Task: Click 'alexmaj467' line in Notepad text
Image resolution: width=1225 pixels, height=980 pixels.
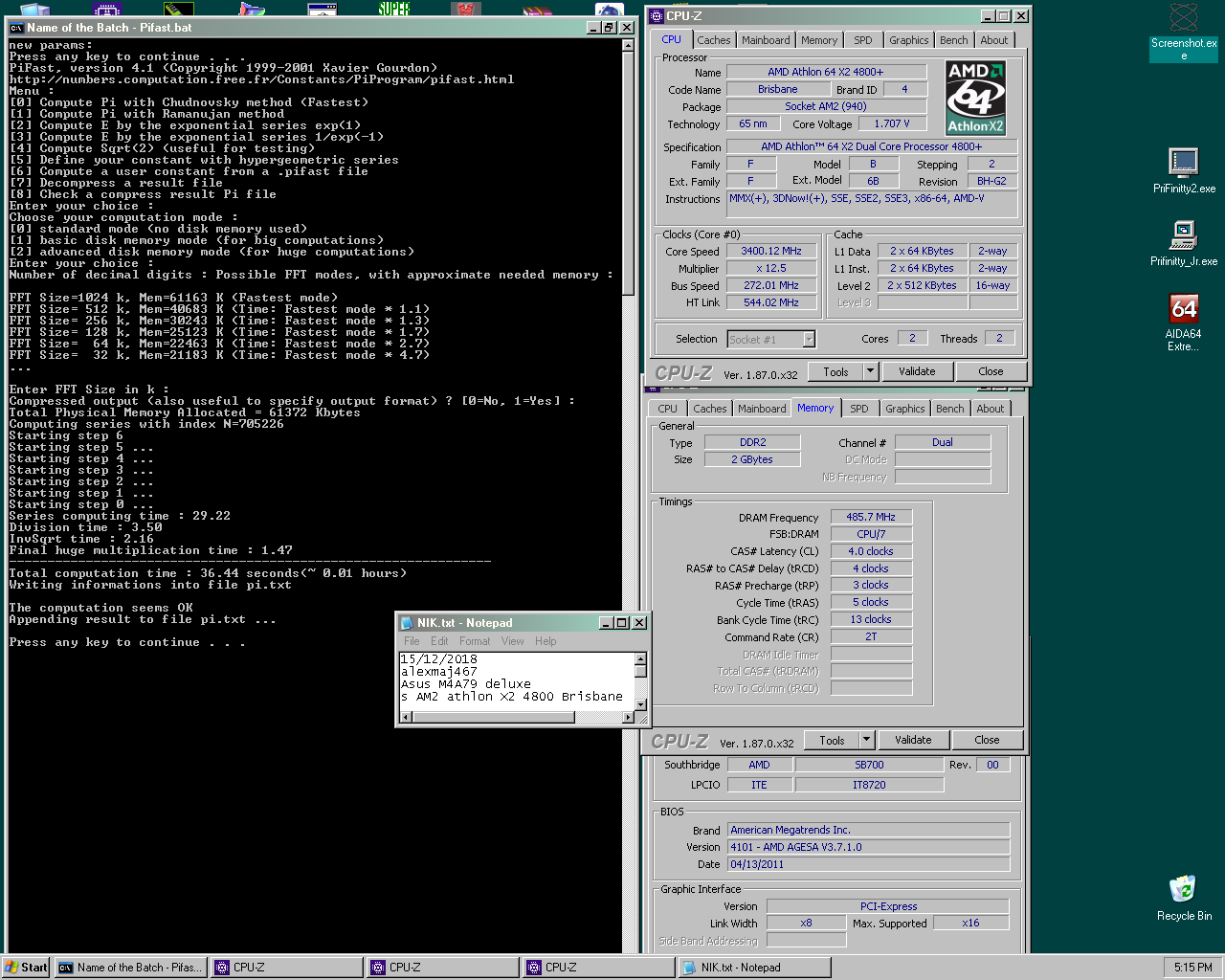Action: (x=439, y=672)
